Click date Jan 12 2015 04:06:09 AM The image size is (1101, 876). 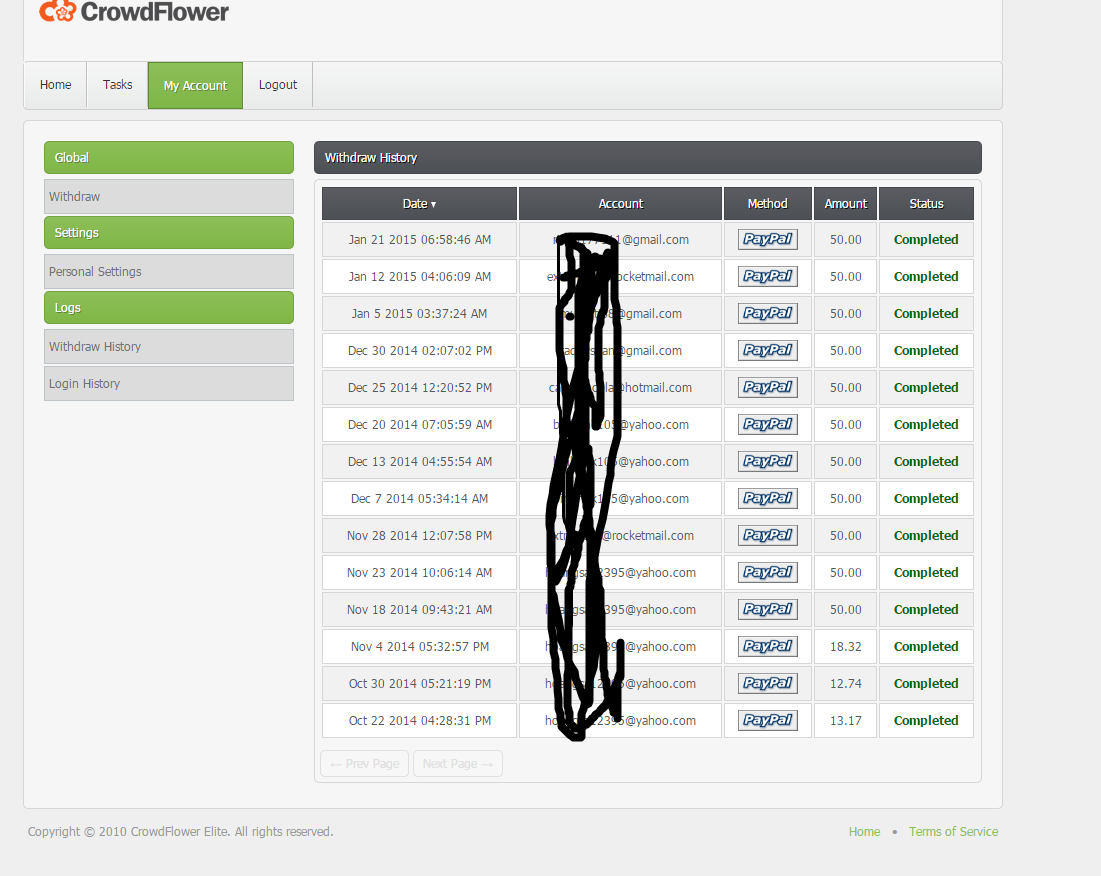pos(420,277)
